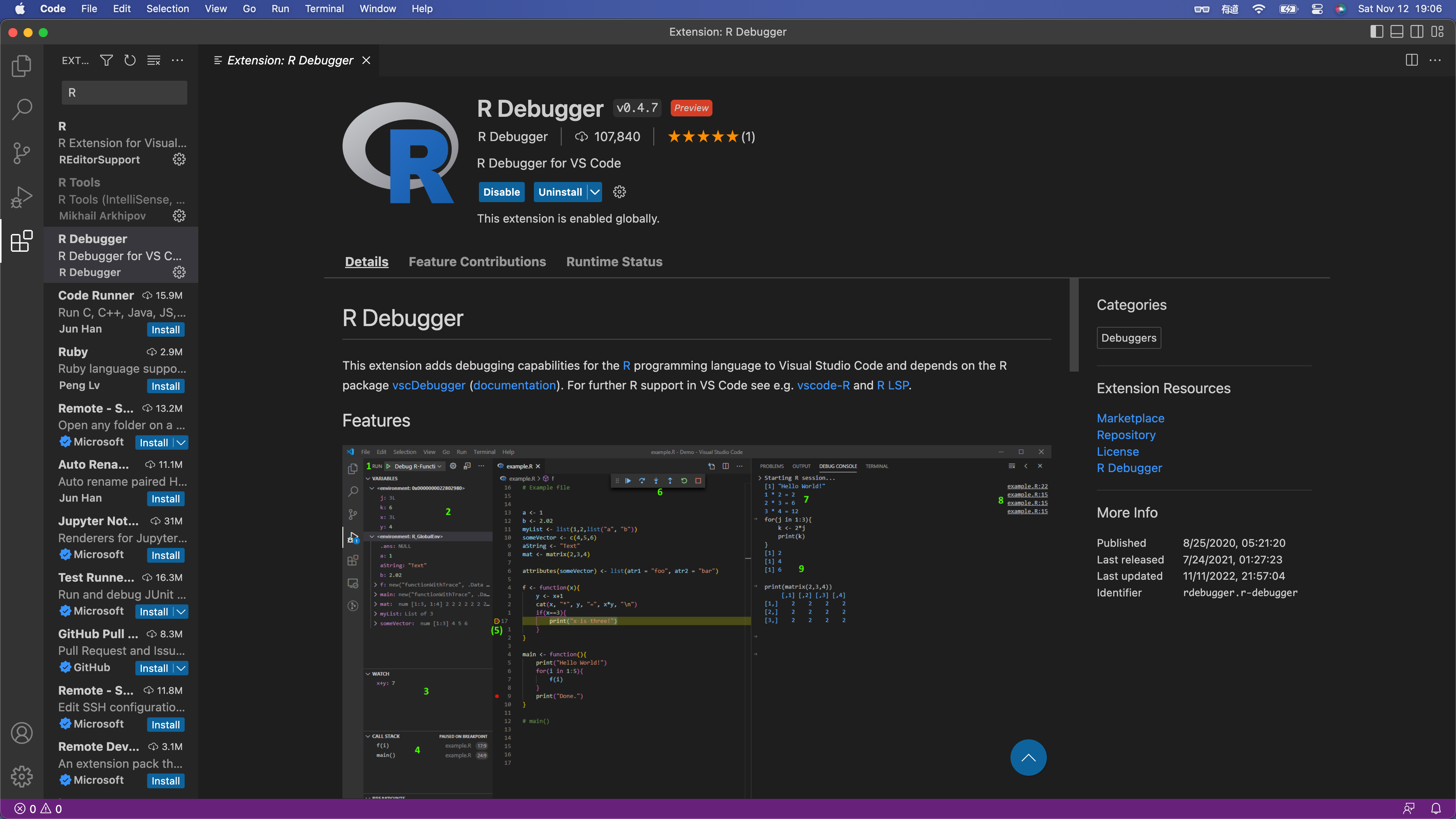This screenshot has width=1456, height=819.
Task: Select R Tools in extensions list
Action: [x=121, y=199]
